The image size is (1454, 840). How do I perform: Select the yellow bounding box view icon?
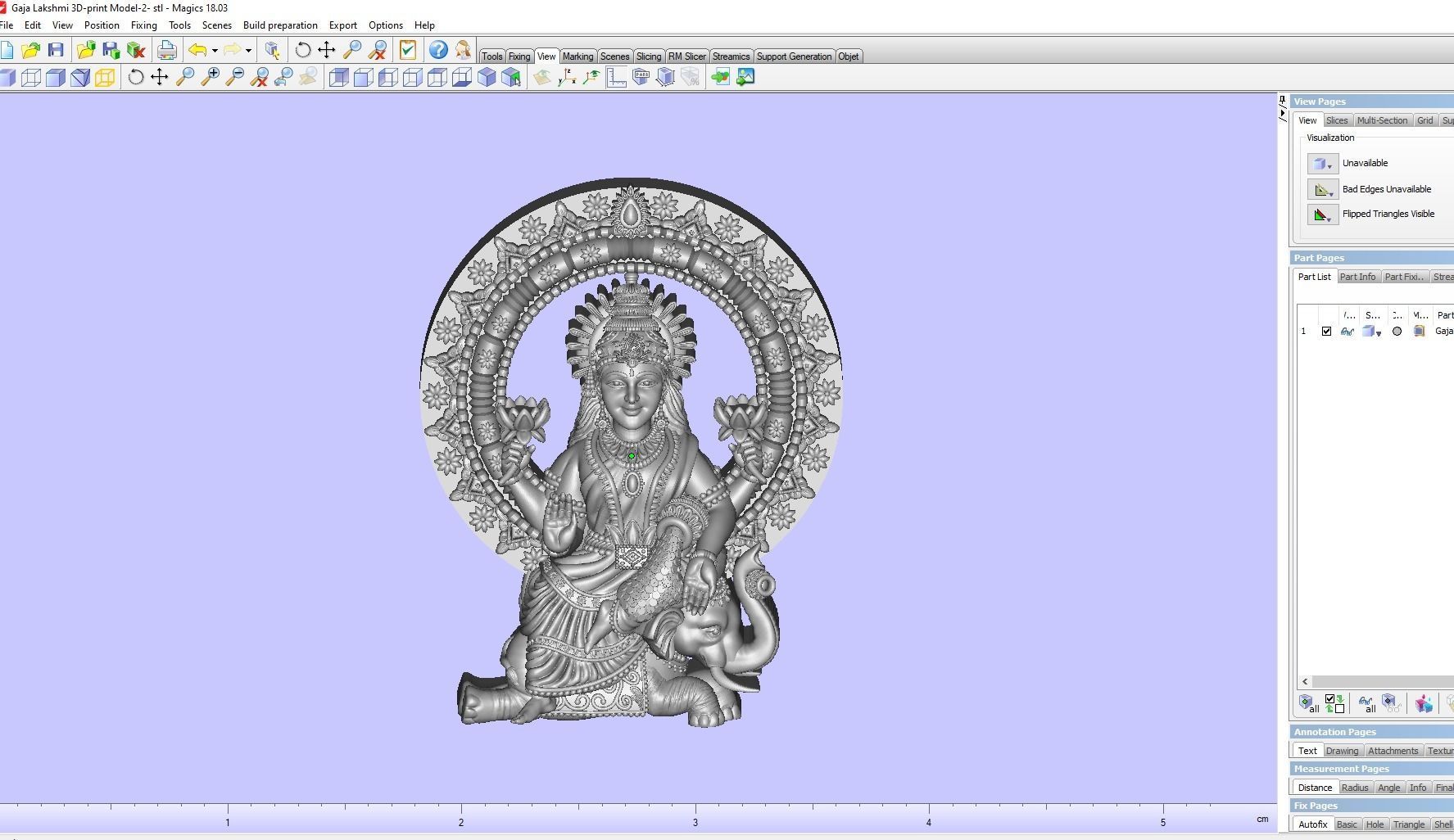pyautogui.click(x=105, y=78)
